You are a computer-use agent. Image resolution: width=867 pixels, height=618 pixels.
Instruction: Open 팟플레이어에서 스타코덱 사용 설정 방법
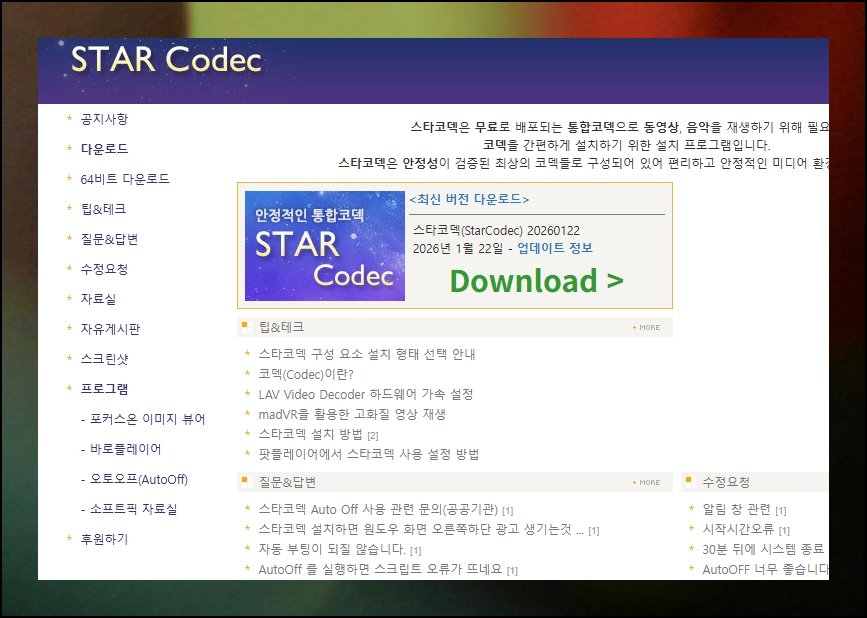click(x=369, y=454)
